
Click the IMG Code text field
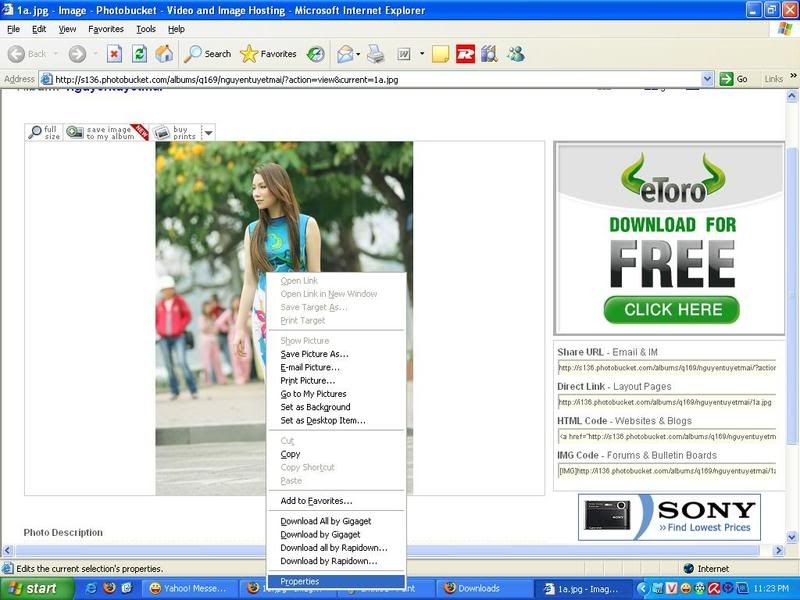click(x=667, y=470)
